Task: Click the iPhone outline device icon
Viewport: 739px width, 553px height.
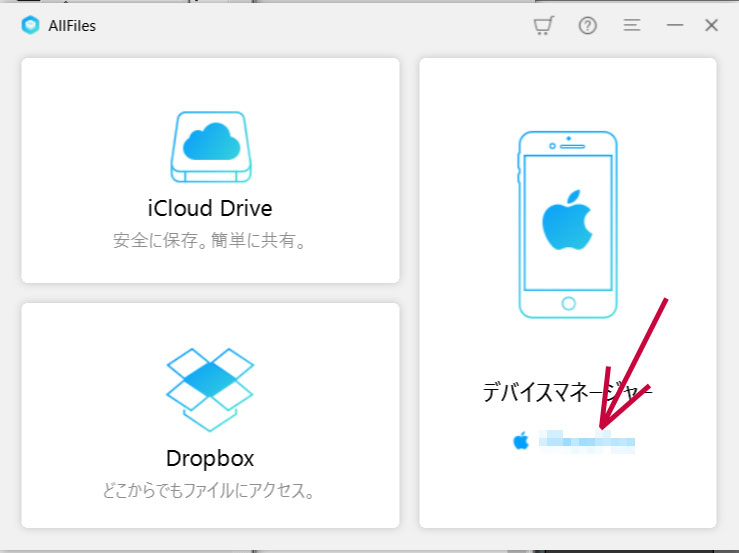Action: (568, 225)
